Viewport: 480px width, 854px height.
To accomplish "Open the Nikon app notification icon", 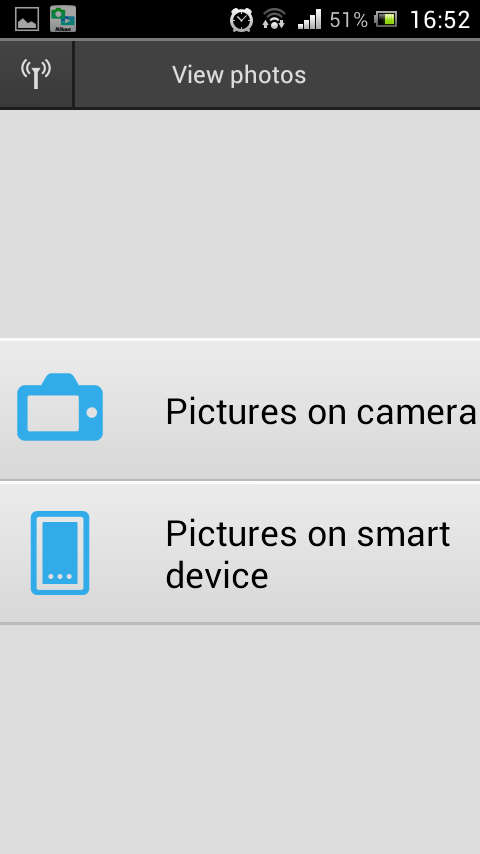I will [63, 19].
